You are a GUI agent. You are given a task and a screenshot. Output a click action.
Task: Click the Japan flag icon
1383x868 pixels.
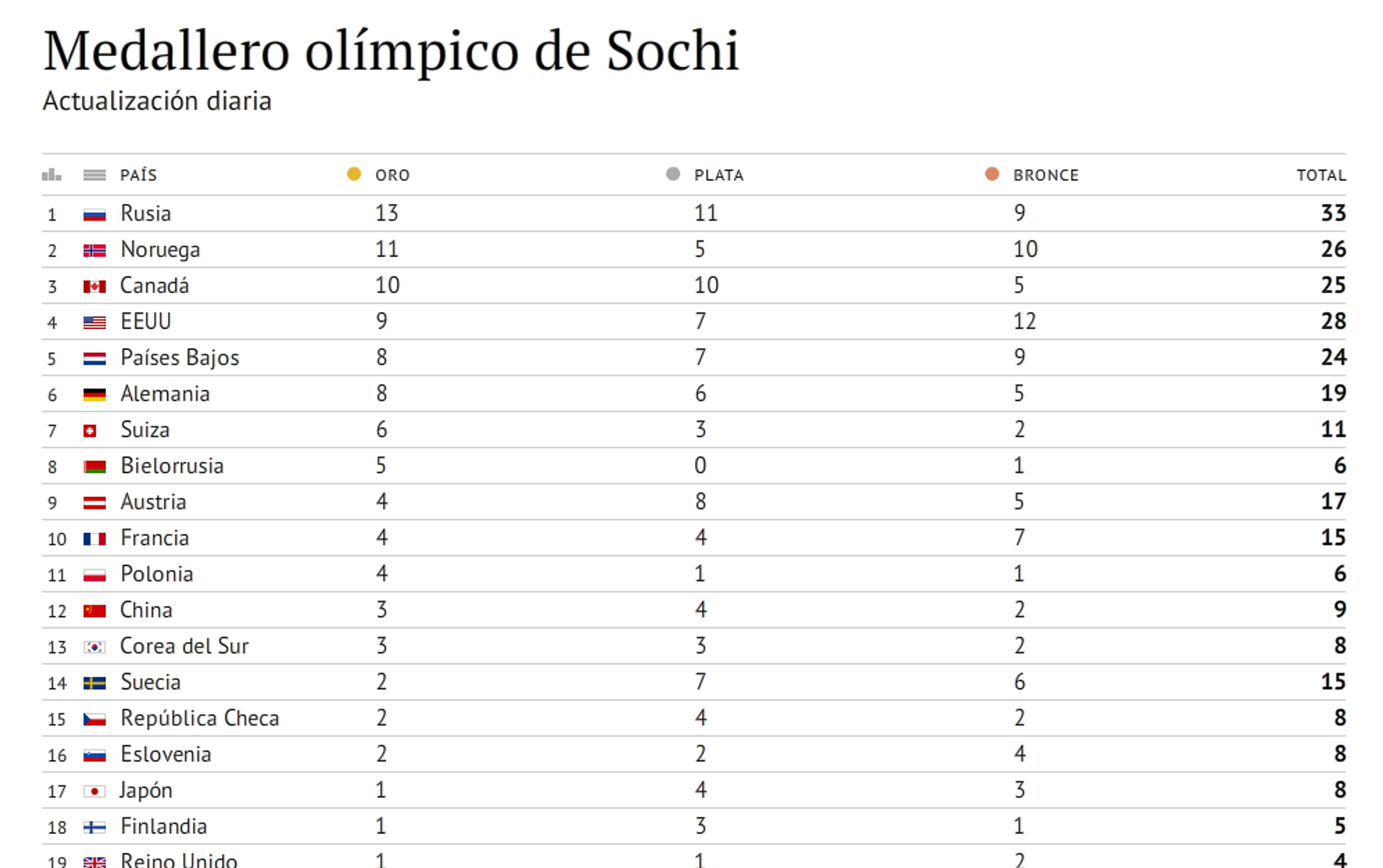coord(94,791)
